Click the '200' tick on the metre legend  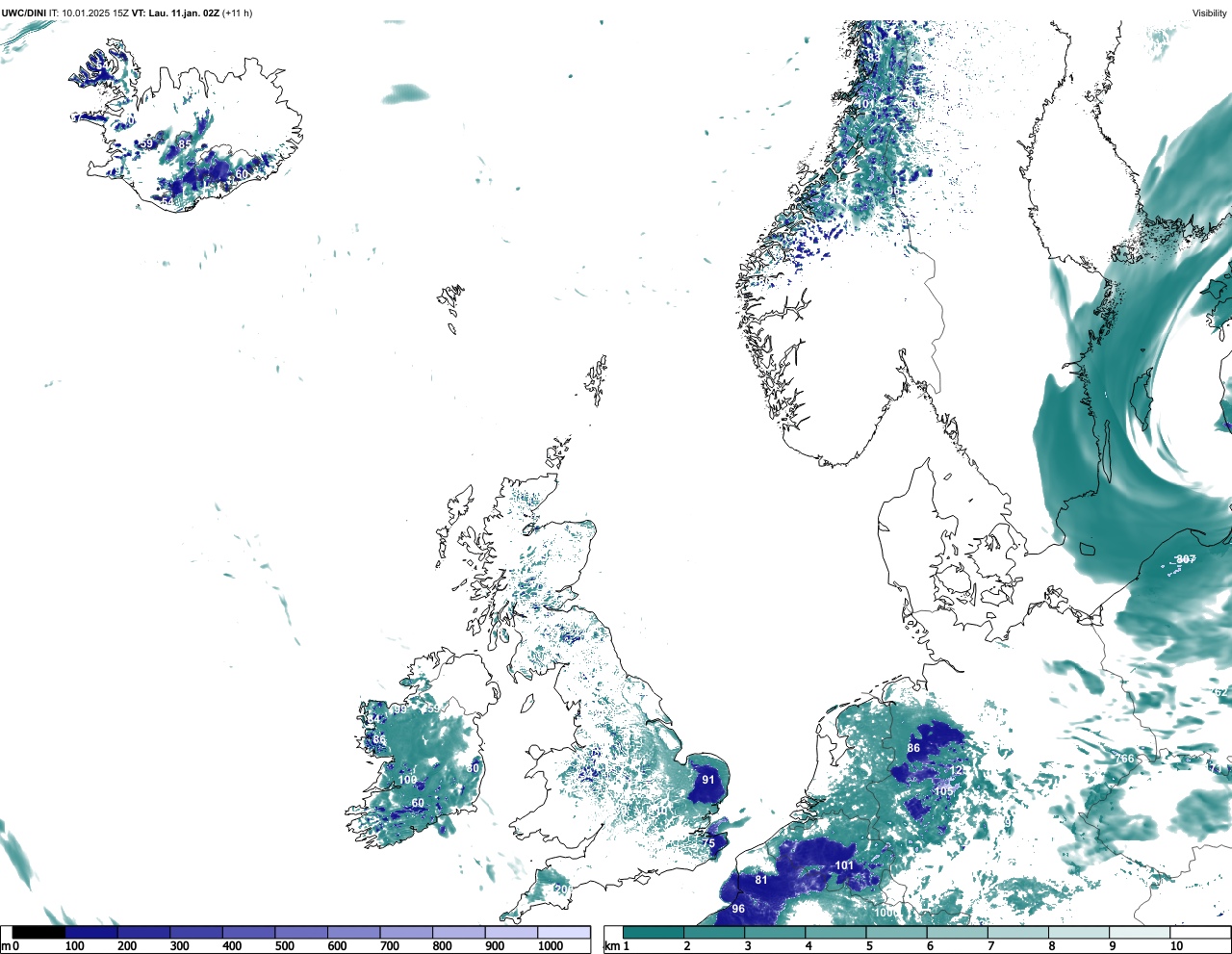(127, 946)
